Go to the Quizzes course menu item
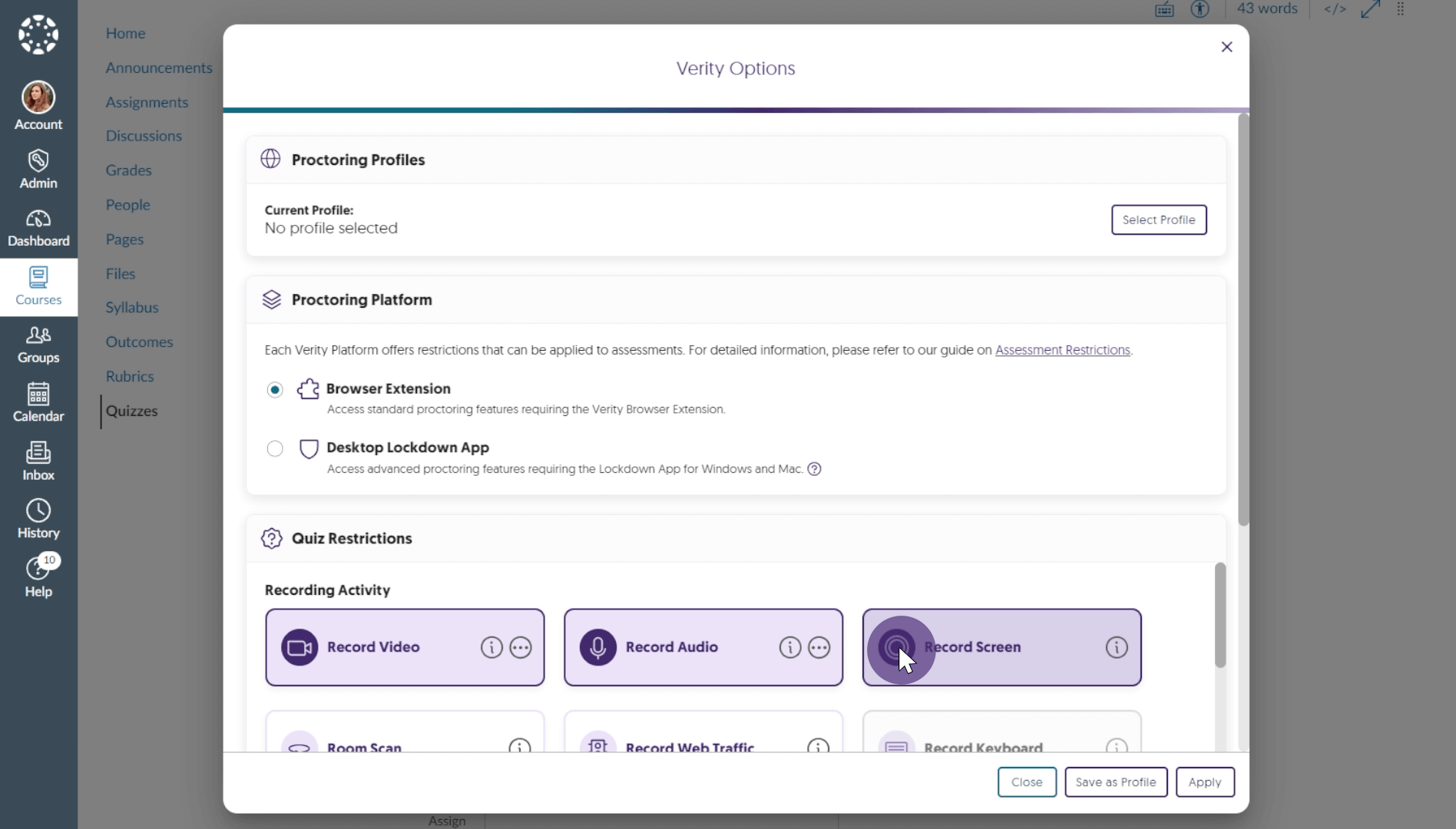The height and width of the screenshot is (829, 1456). pos(131,411)
